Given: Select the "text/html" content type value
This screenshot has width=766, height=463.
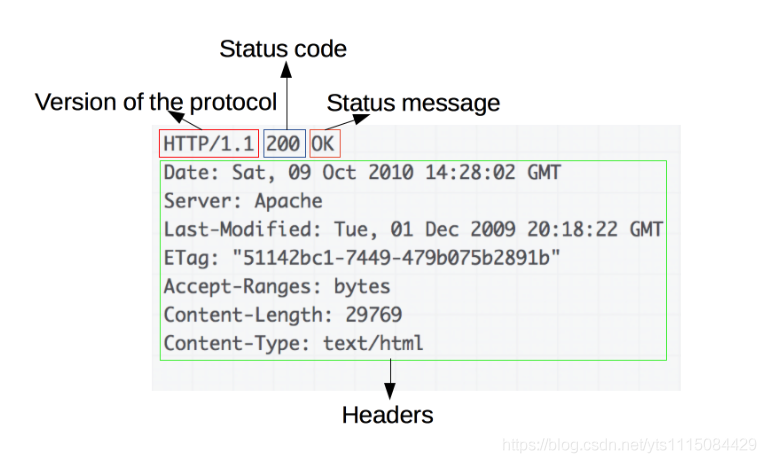Looking at the screenshot, I should pyautogui.click(x=373, y=344).
